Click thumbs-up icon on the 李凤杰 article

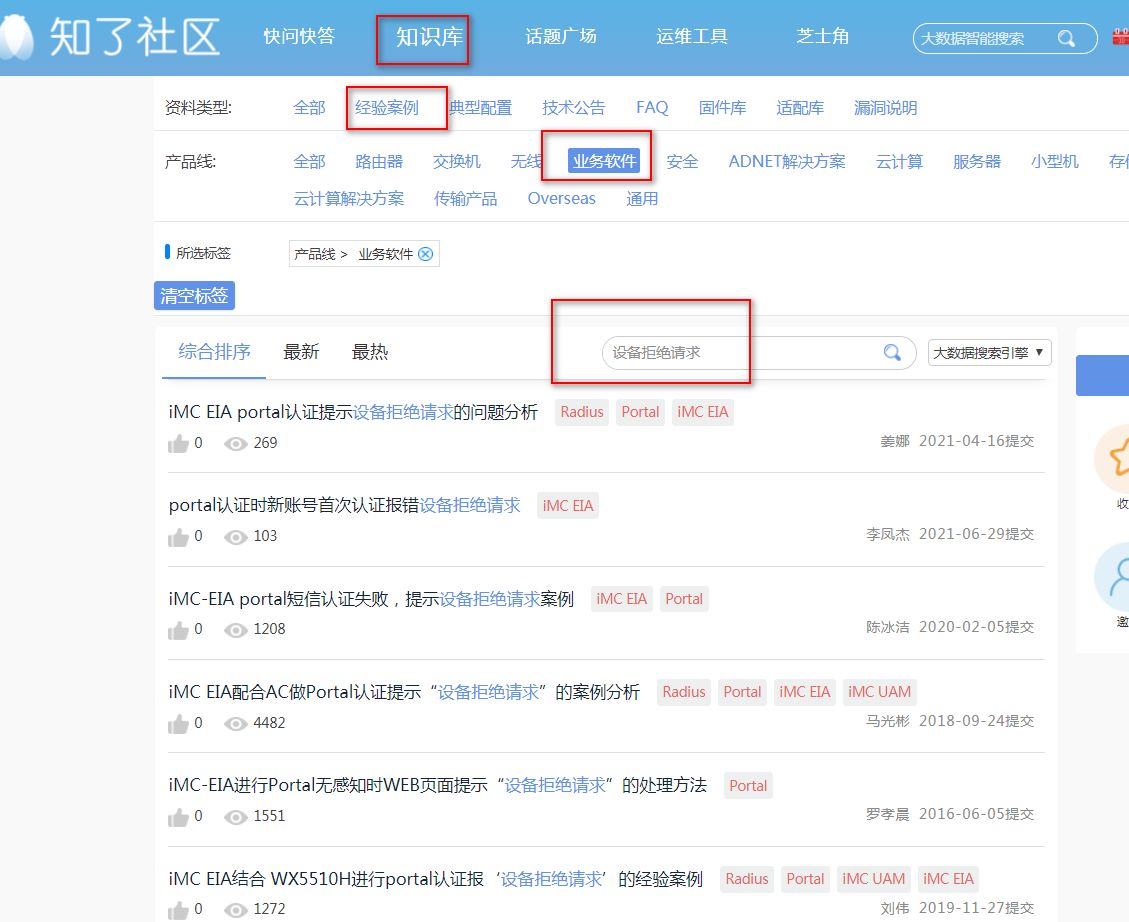tap(178, 537)
